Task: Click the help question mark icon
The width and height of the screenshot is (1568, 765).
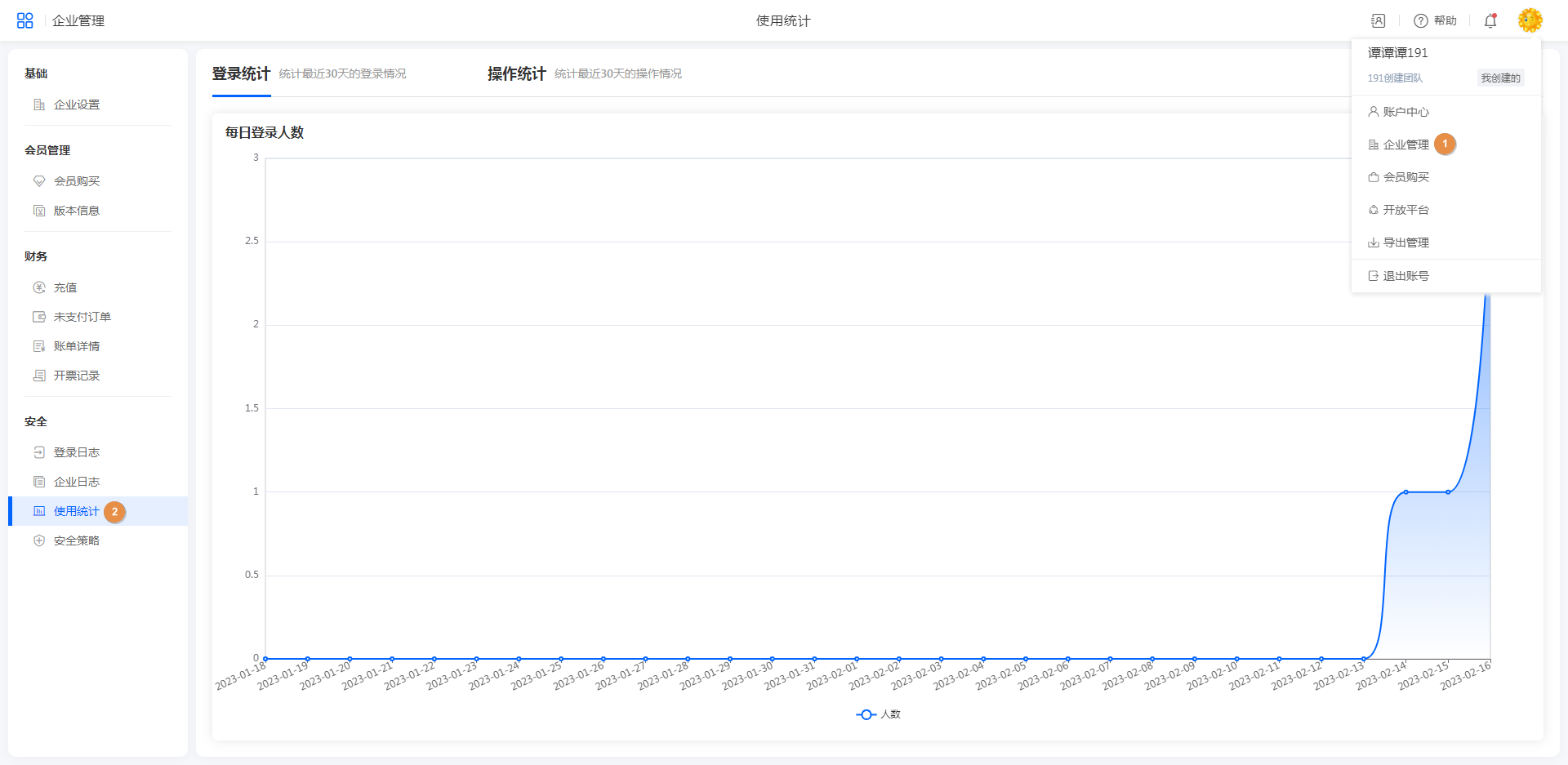Action: tap(1421, 21)
